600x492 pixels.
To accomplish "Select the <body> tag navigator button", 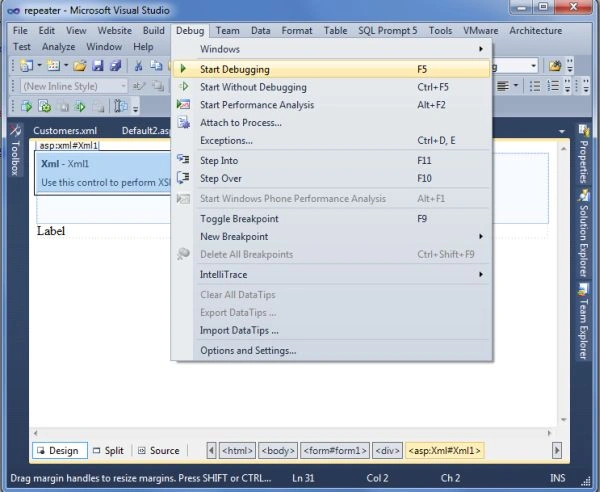I will point(278,450).
